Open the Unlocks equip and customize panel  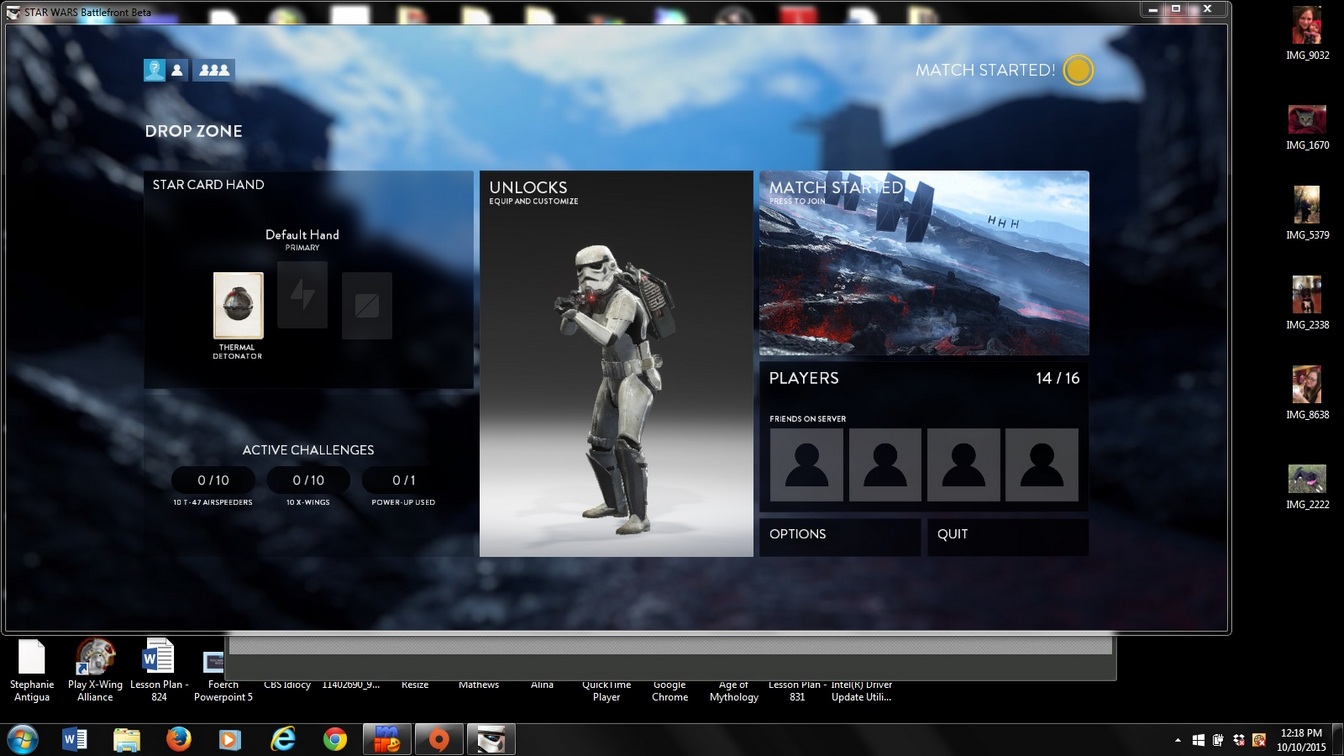(616, 364)
